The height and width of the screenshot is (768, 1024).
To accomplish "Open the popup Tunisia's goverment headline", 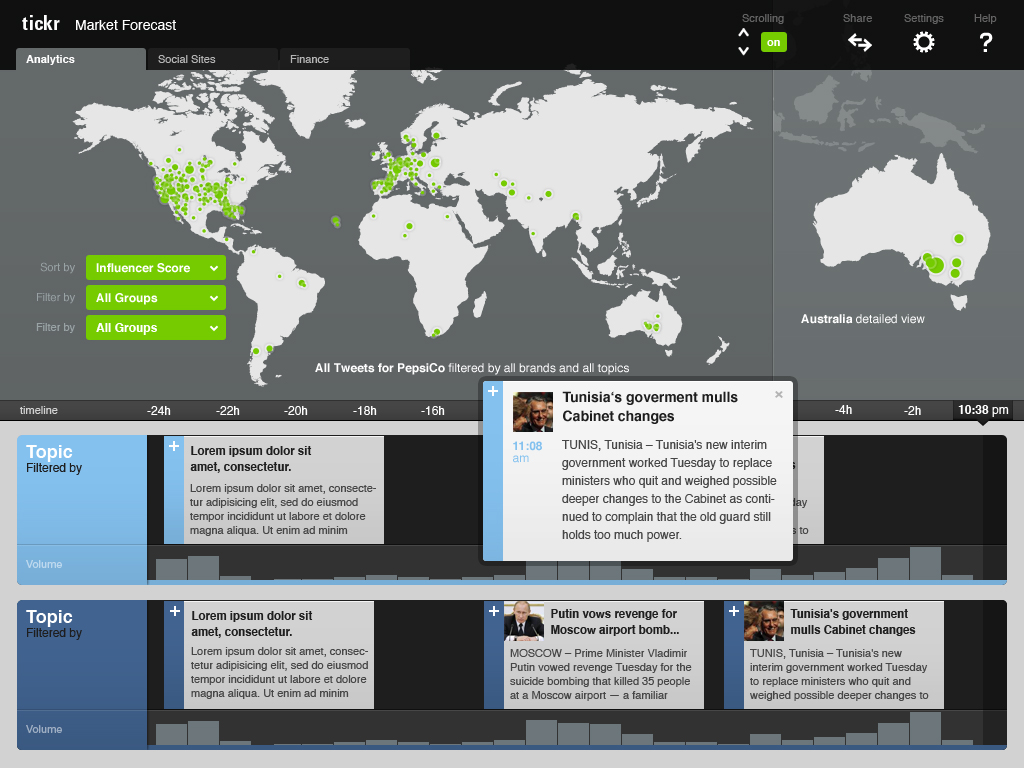I will click(650, 407).
